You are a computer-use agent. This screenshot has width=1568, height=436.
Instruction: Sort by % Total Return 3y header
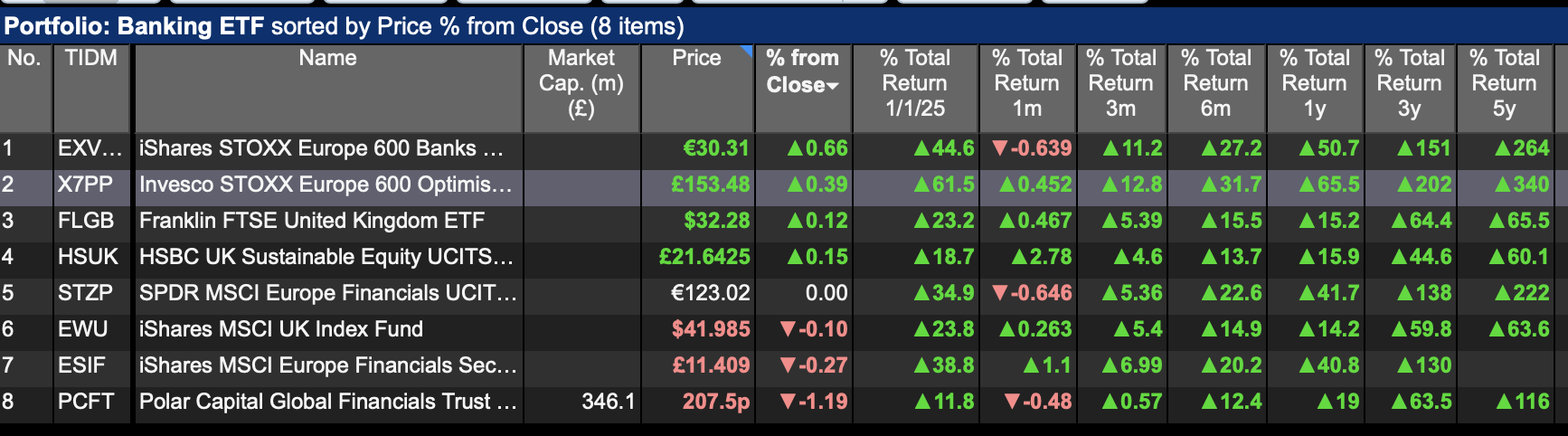pos(1410,88)
